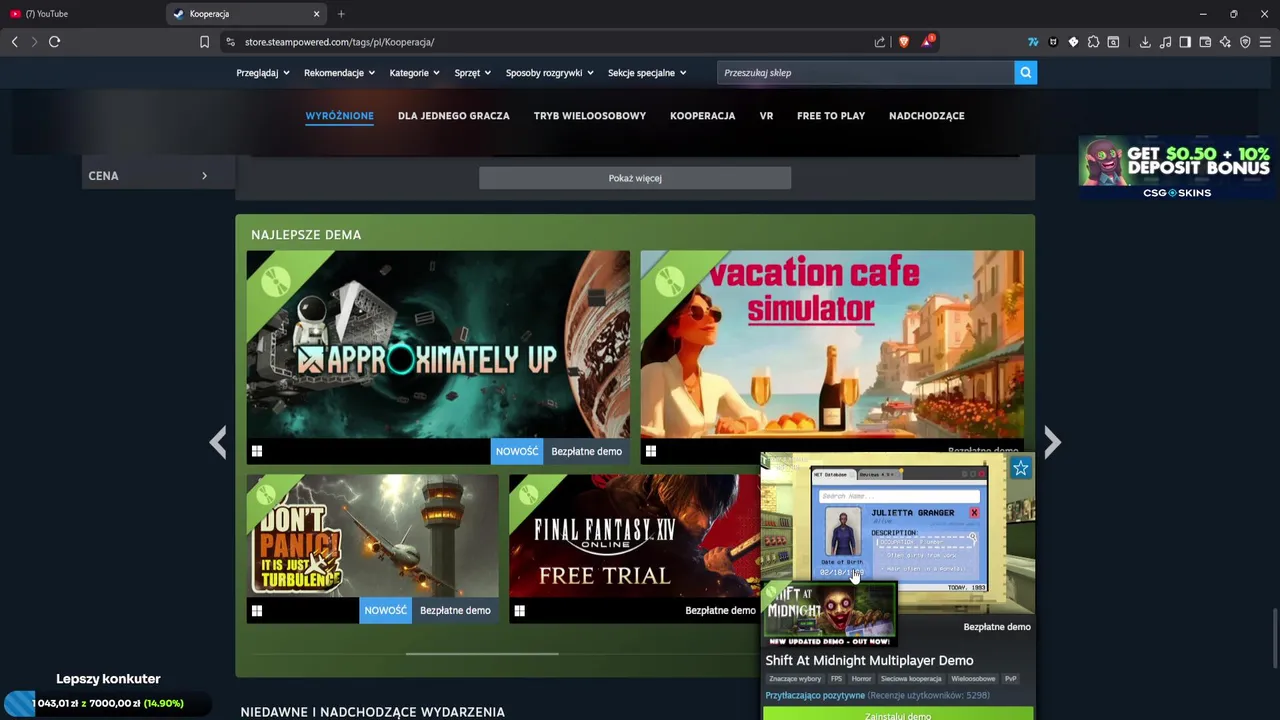Click in the Przeszukaj sklep search field
This screenshot has height=720, width=1280.
(x=865, y=73)
